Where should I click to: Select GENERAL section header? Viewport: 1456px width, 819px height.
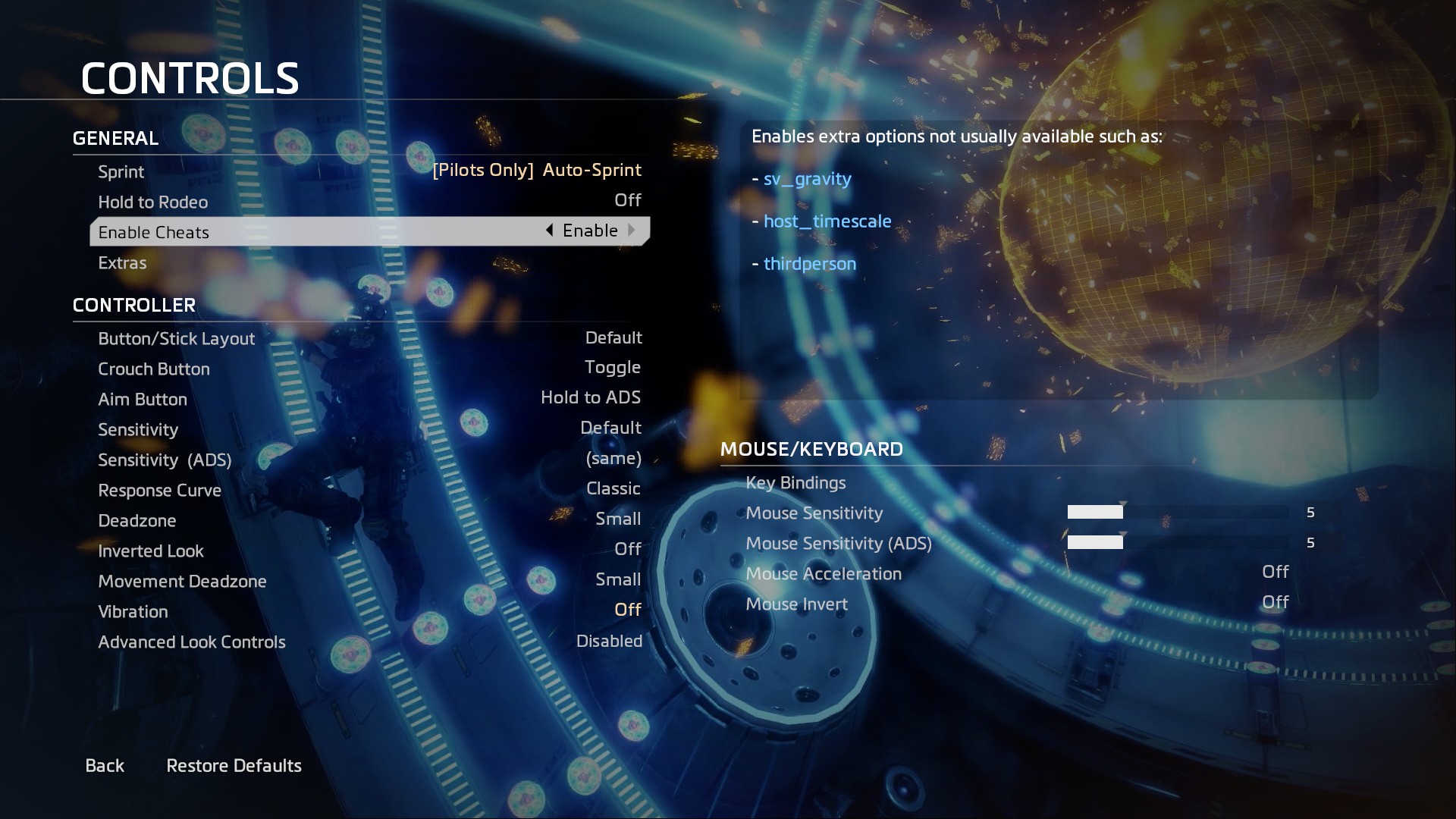click(115, 138)
